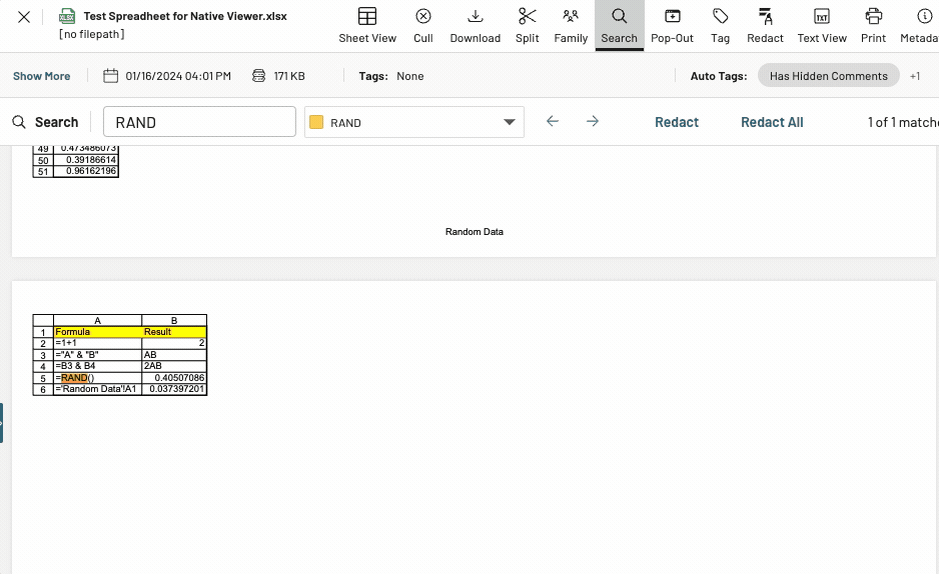
Task: Expand the collapsed left side panel handle
Action: click(2, 423)
